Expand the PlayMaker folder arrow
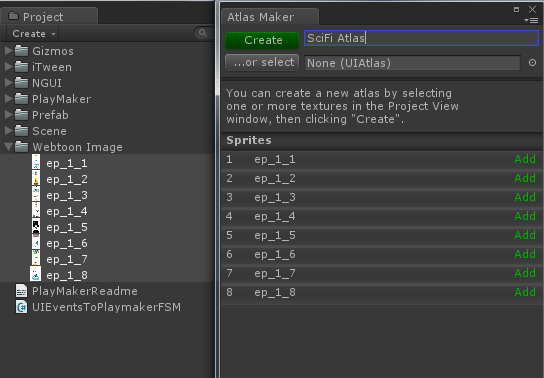 [9, 99]
